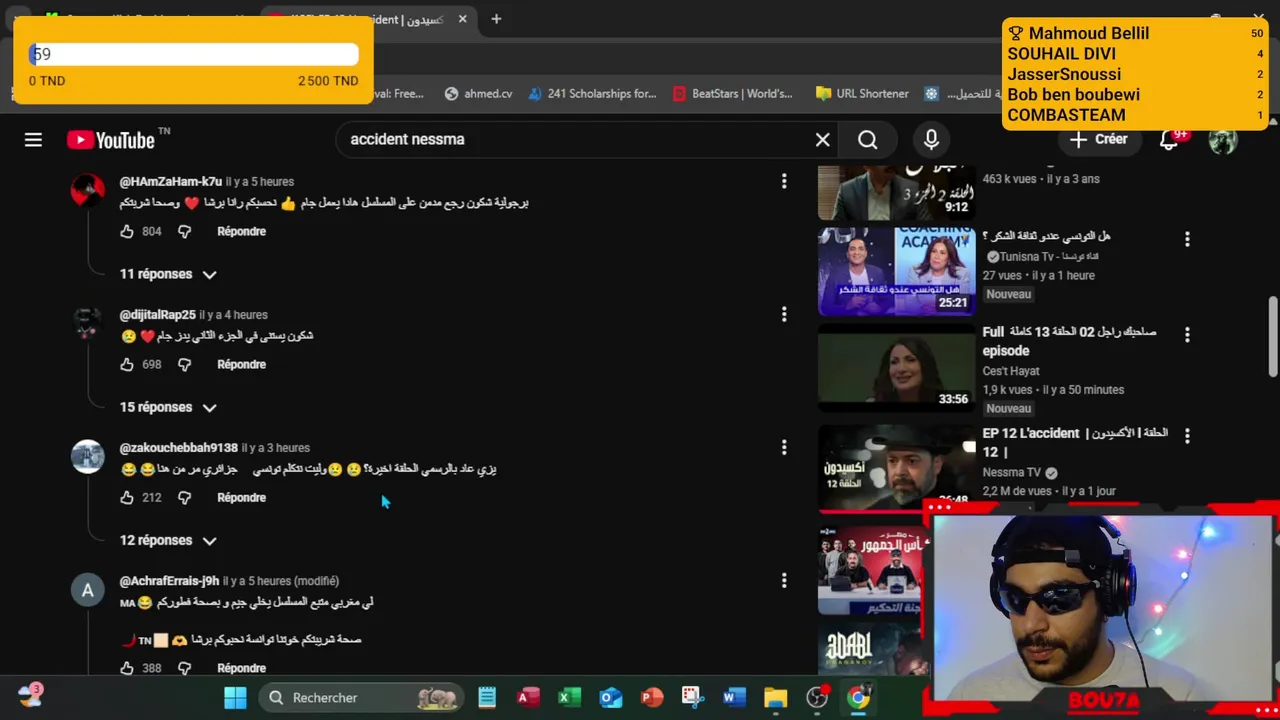Open the Nessma TV channel name link
The width and height of the screenshot is (1280, 720).
[x=1011, y=472]
